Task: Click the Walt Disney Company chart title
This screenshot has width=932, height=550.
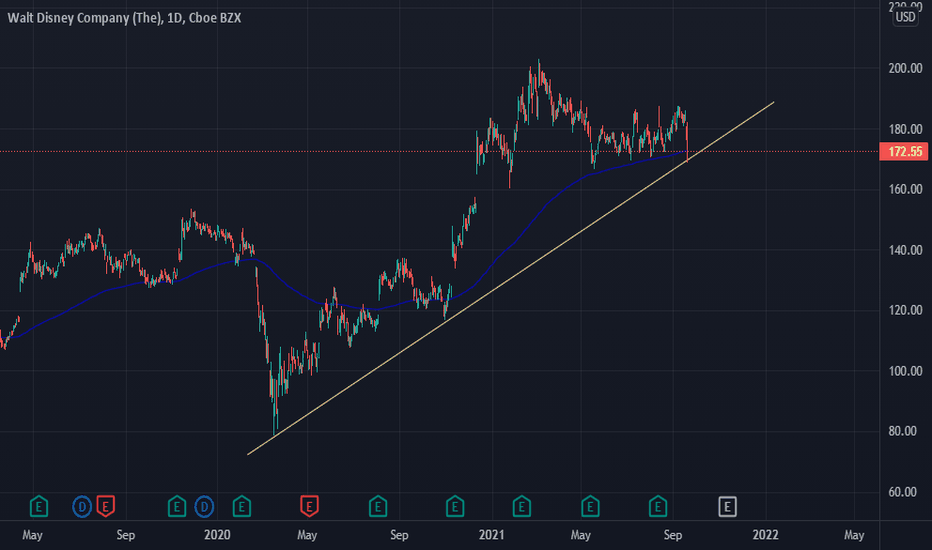Action: tap(124, 18)
